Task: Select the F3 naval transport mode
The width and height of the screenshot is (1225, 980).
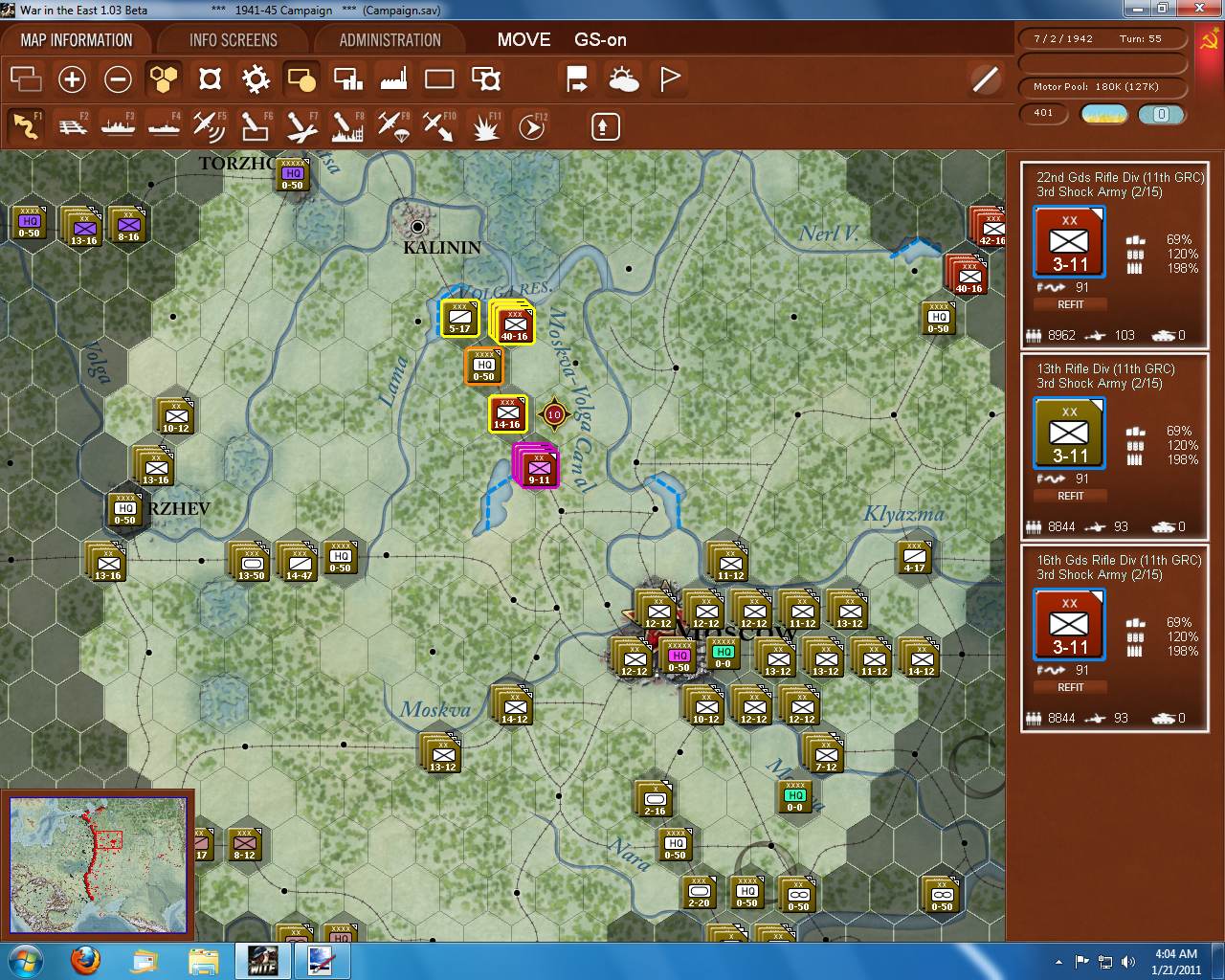Action: click(x=118, y=125)
